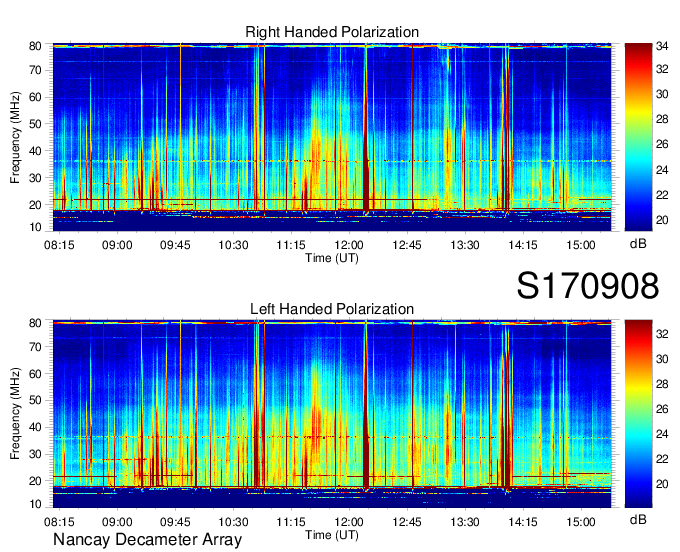This screenshot has height=552, width=680.
Task: Click the 09:00 tick under the Right Handed plot
Action: coord(117,245)
